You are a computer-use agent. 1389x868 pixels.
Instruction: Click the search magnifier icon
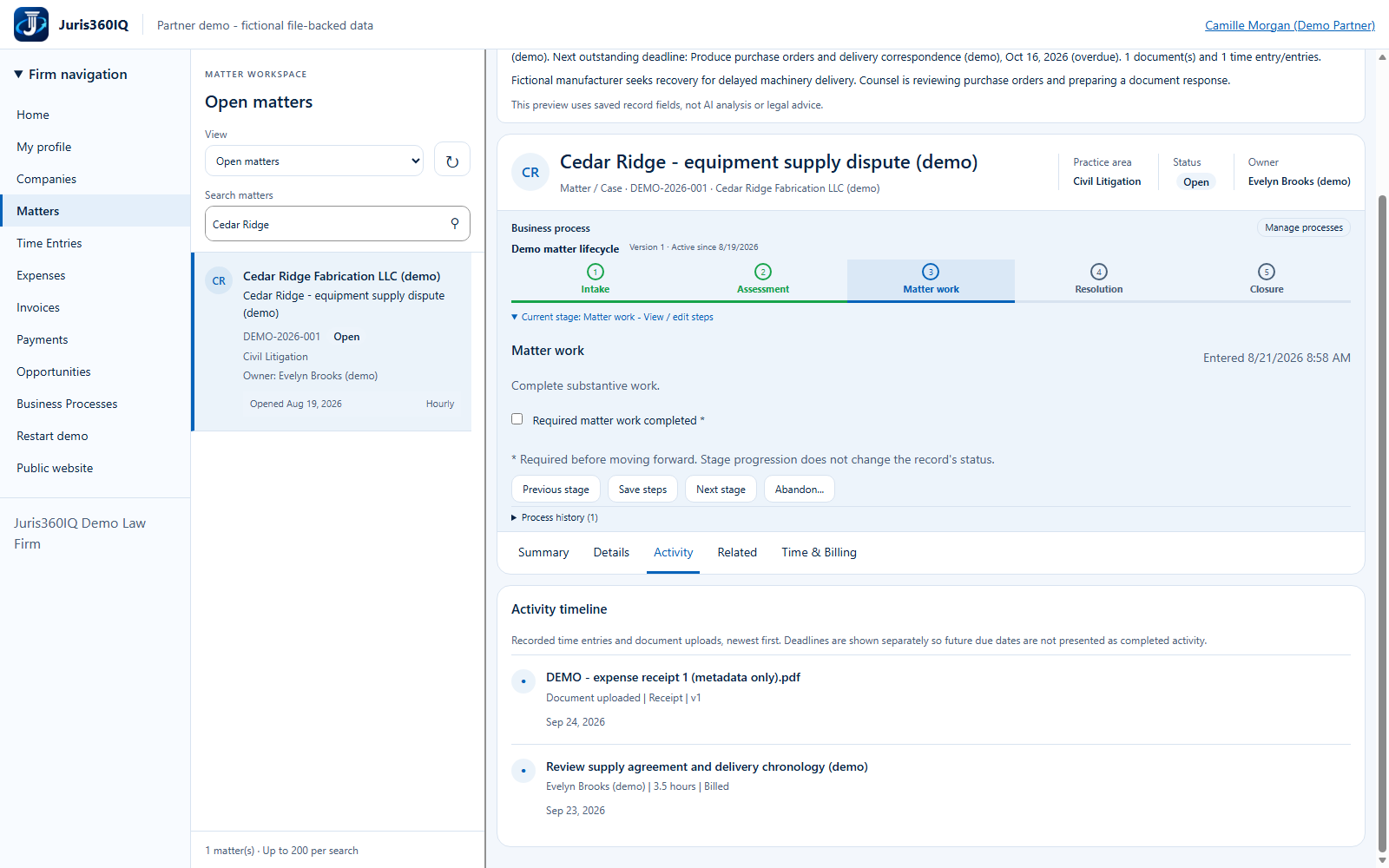pyautogui.click(x=455, y=224)
